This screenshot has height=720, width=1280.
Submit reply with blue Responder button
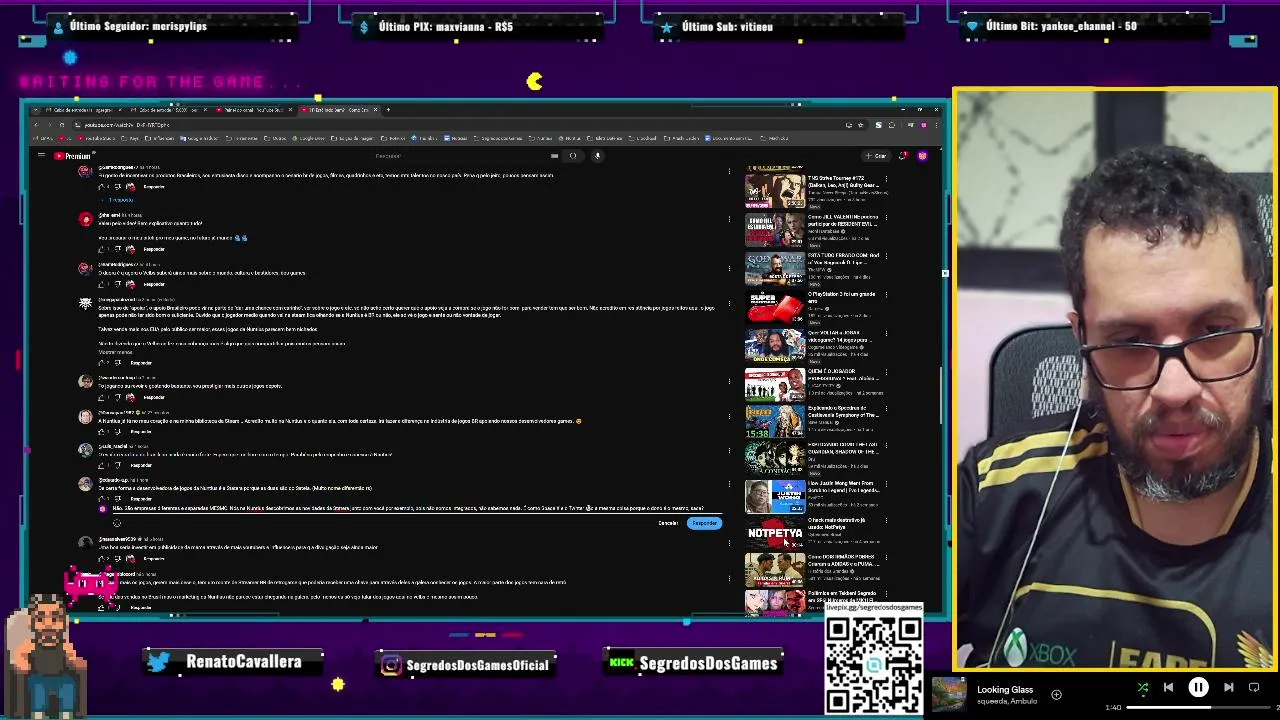[x=704, y=523]
